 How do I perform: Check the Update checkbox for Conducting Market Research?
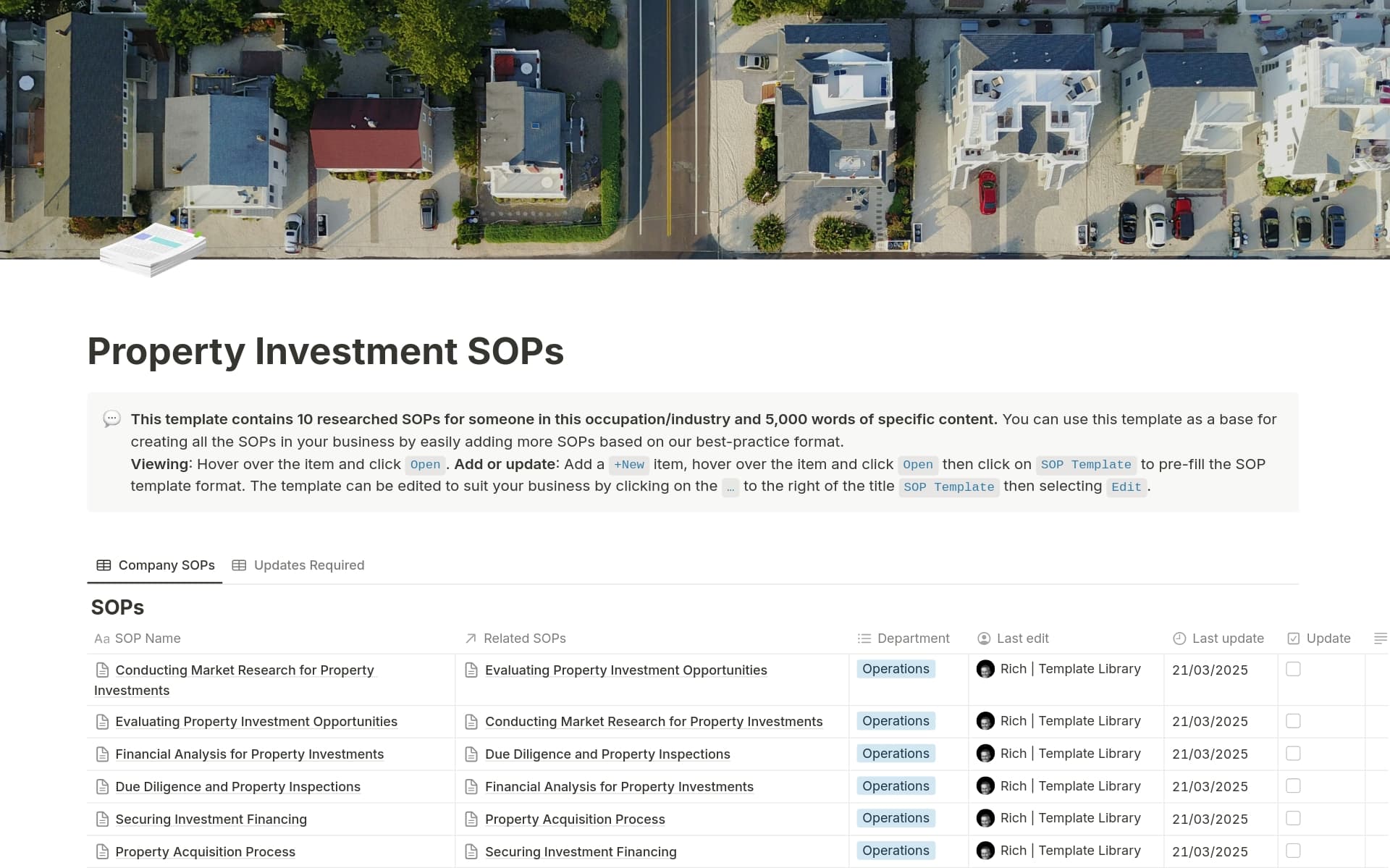pyautogui.click(x=1294, y=670)
